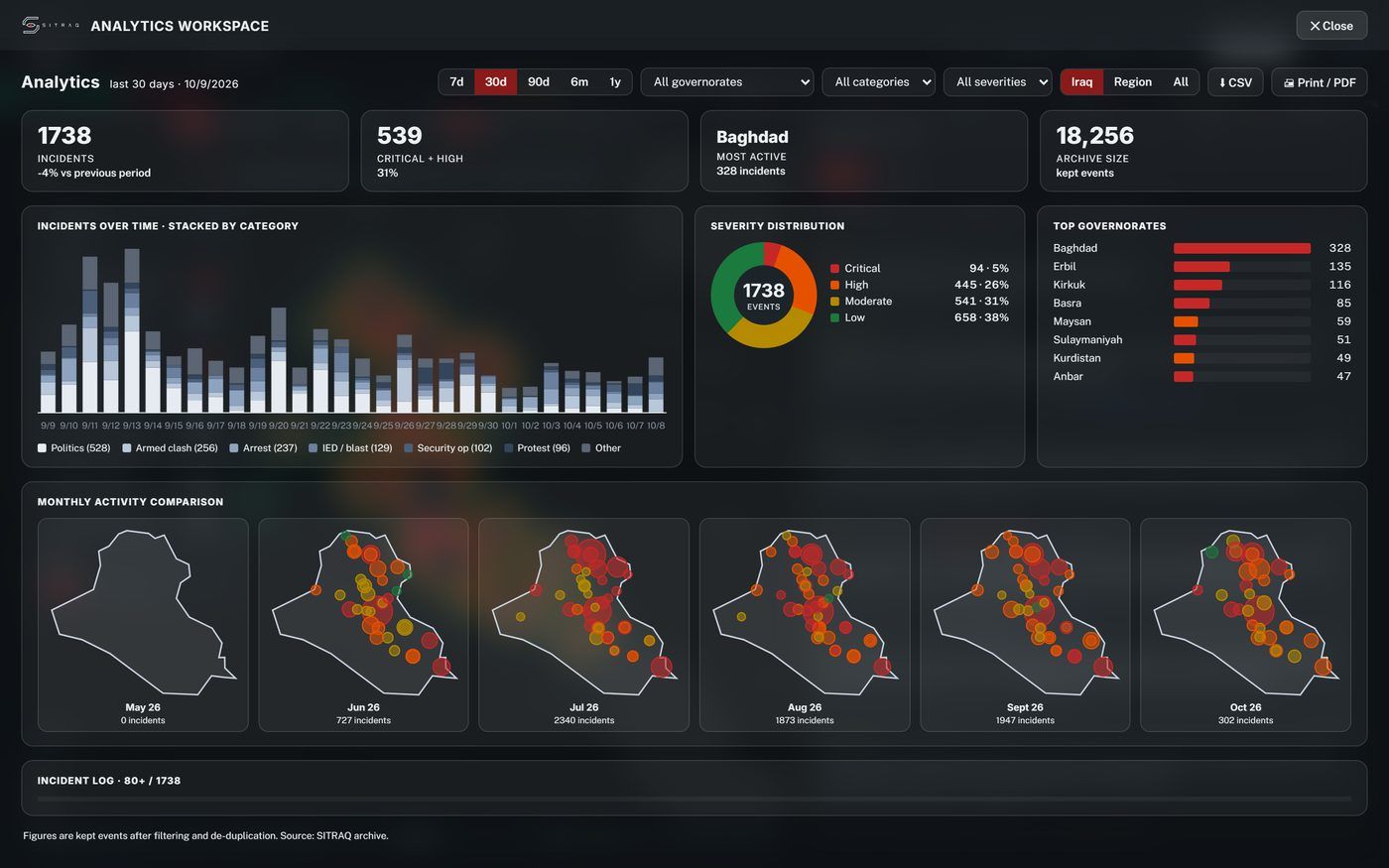1389x868 pixels.
Task: Click the Anbar governorate row
Action: 1202,377
